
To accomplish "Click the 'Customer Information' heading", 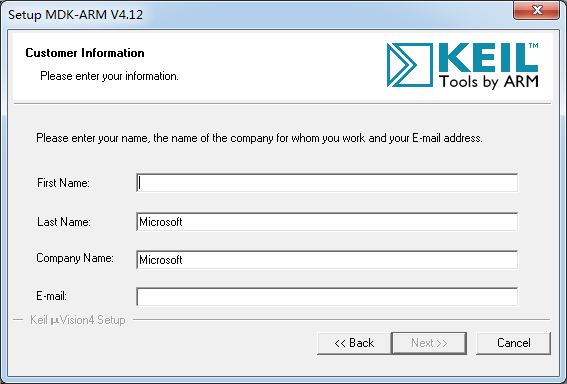I will pyautogui.click(x=85, y=53).
